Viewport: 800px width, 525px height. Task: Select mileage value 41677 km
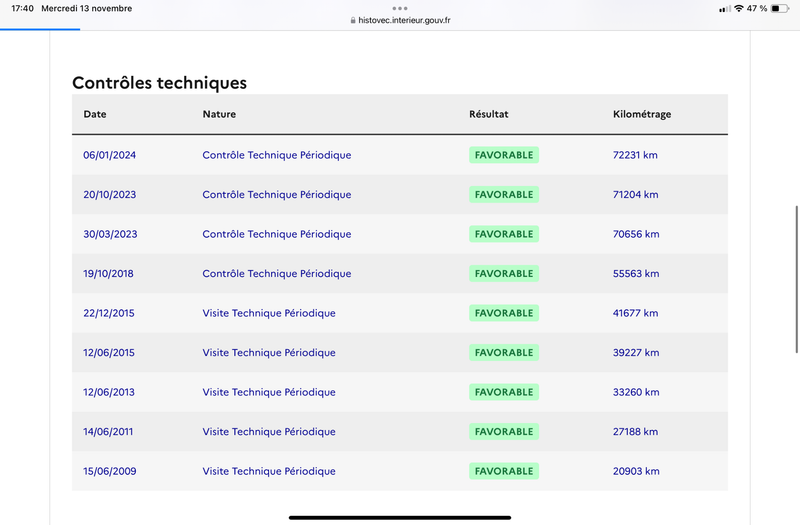636,313
